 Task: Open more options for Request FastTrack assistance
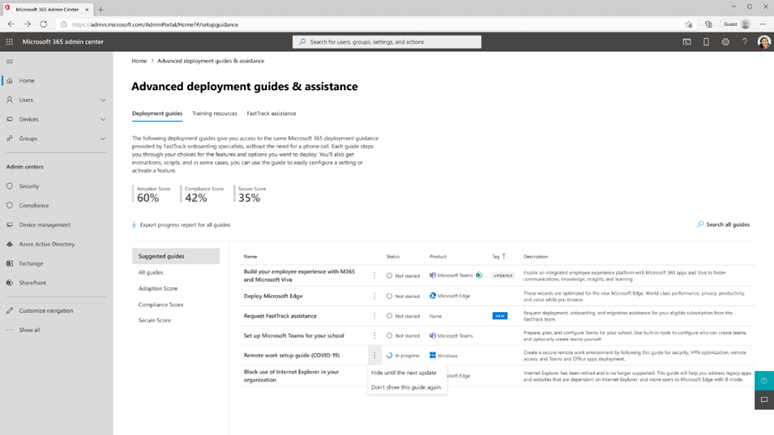click(x=374, y=316)
